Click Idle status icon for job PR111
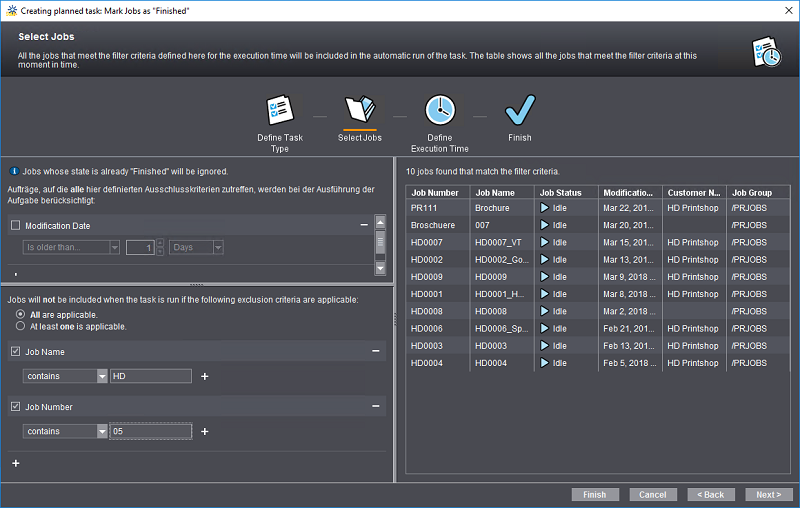The height and width of the screenshot is (508, 800). (x=545, y=208)
